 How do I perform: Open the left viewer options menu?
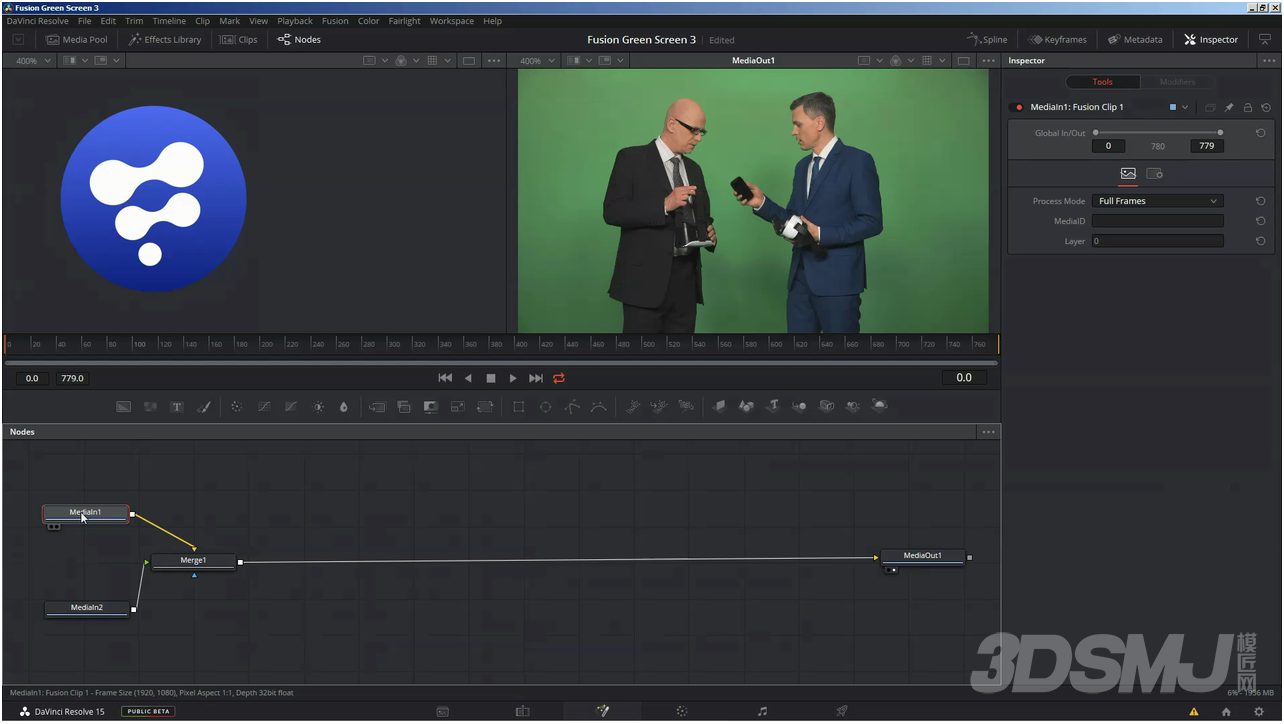click(x=493, y=61)
